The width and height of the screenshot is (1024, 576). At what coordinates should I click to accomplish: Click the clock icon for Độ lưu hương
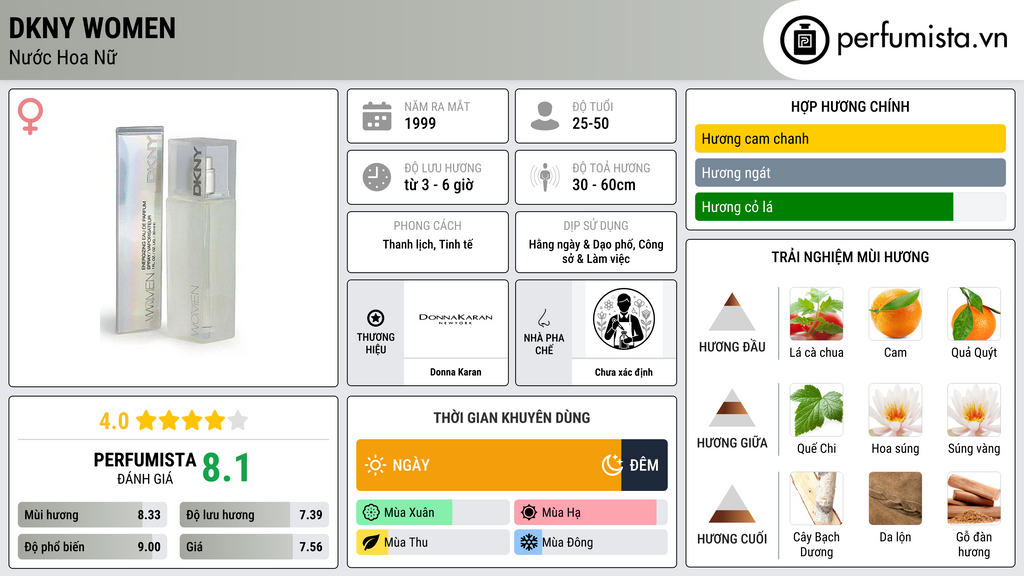click(x=377, y=177)
